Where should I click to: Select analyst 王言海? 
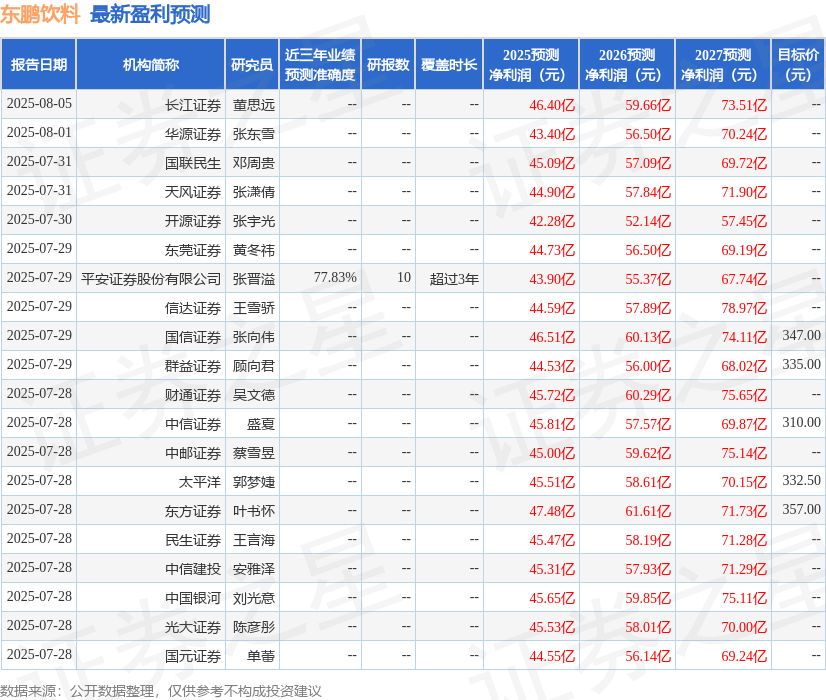click(254, 539)
